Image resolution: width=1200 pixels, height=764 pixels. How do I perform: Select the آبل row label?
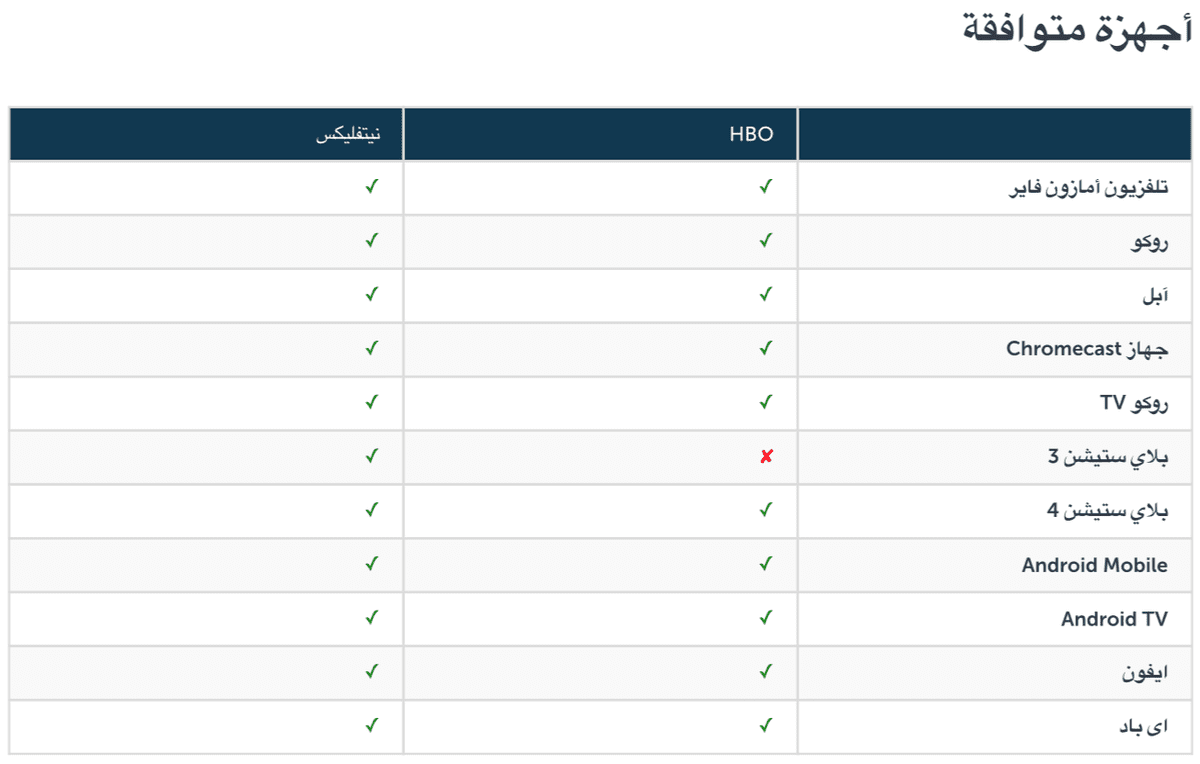tap(1153, 296)
